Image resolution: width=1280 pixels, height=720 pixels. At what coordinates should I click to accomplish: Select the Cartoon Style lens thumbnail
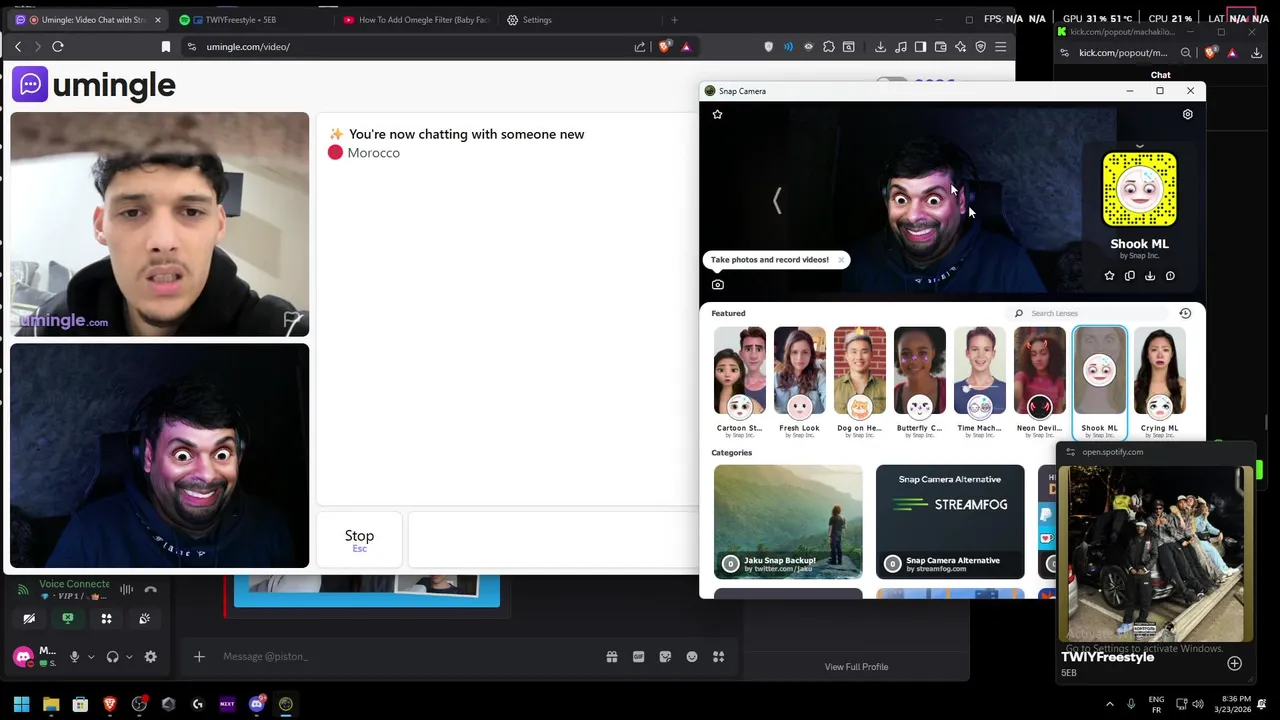pos(740,371)
